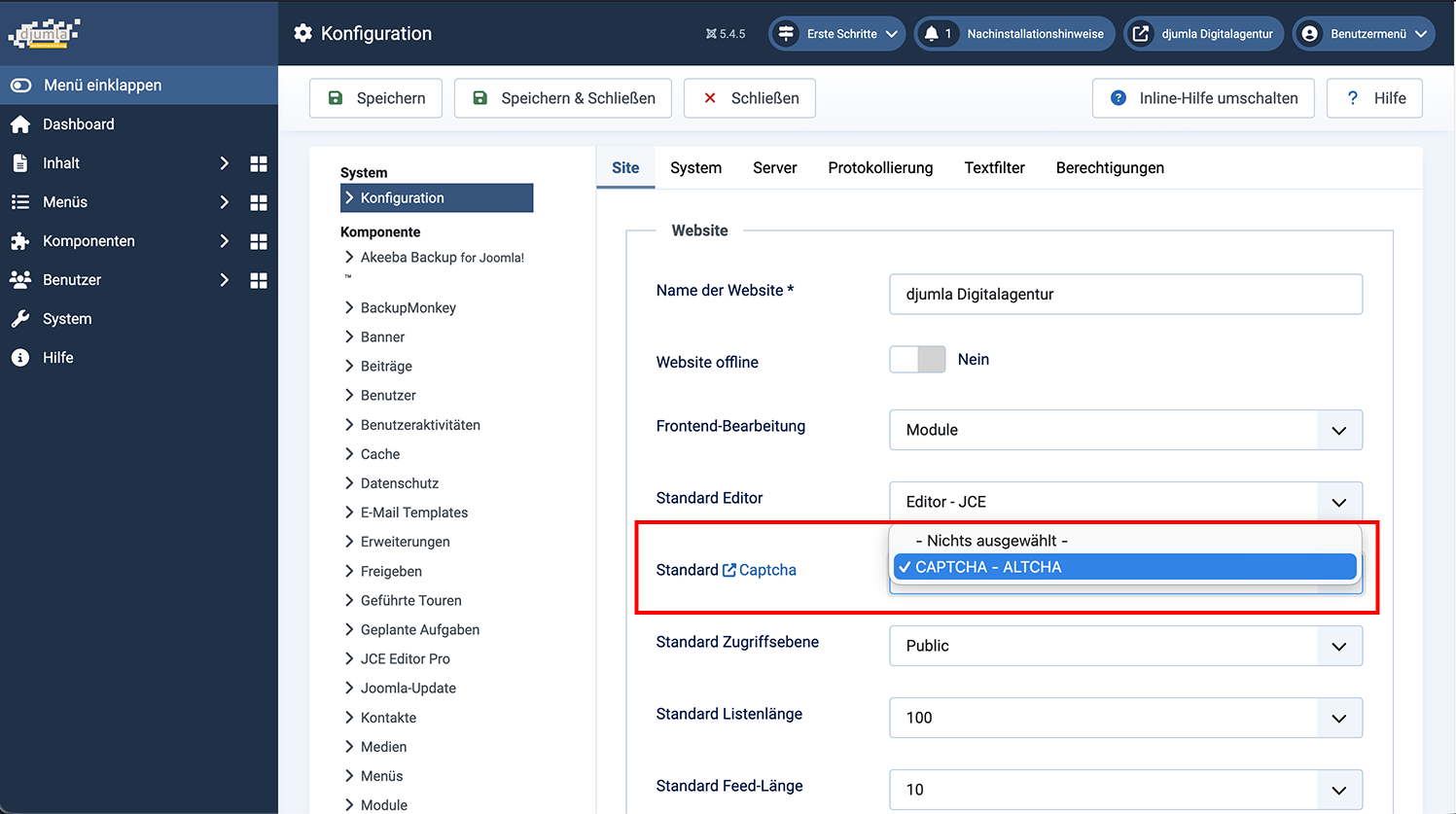
Task: Click the Benutzer dashboard grid icon
Action: 259,280
